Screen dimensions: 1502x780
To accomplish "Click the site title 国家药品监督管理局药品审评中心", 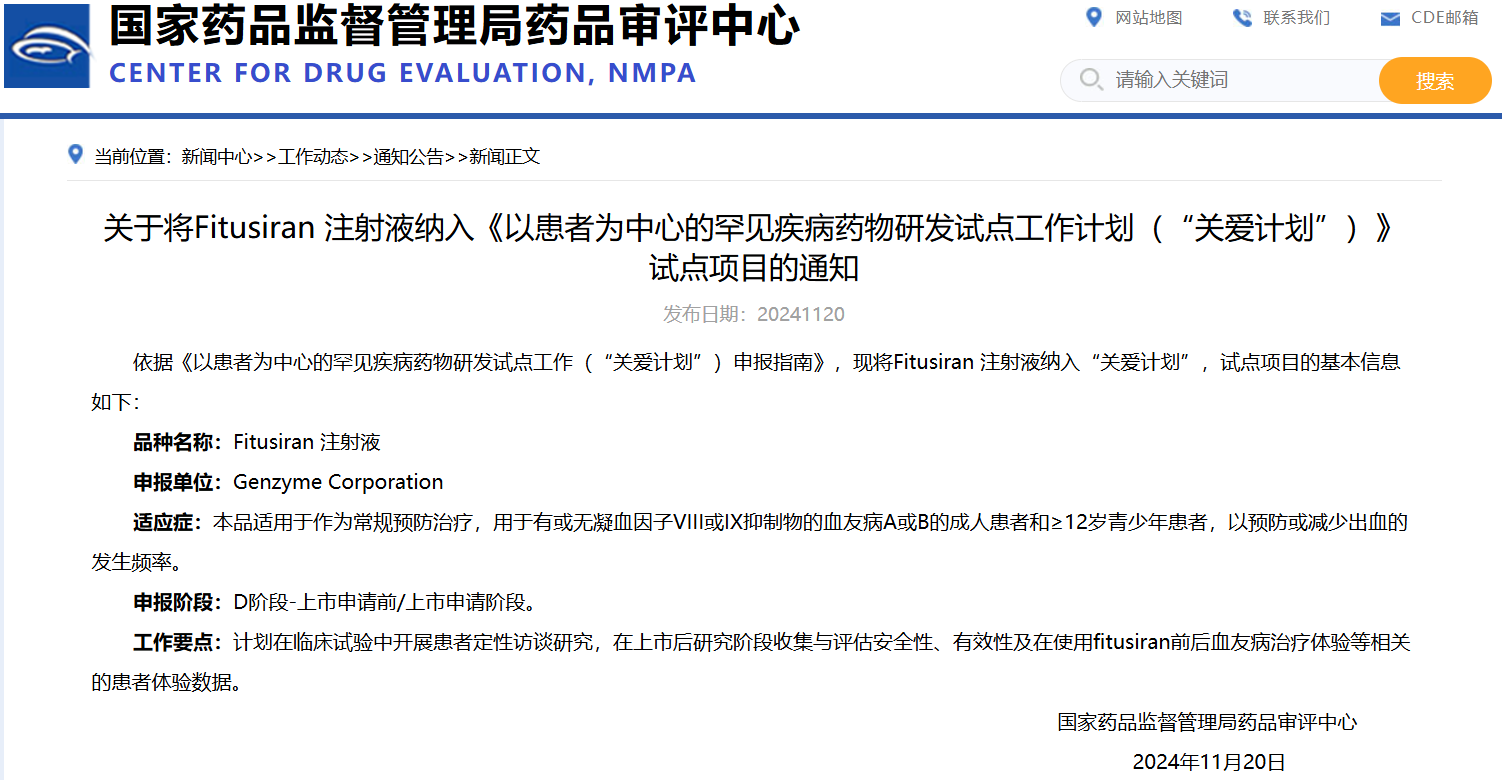I will tap(454, 25).
